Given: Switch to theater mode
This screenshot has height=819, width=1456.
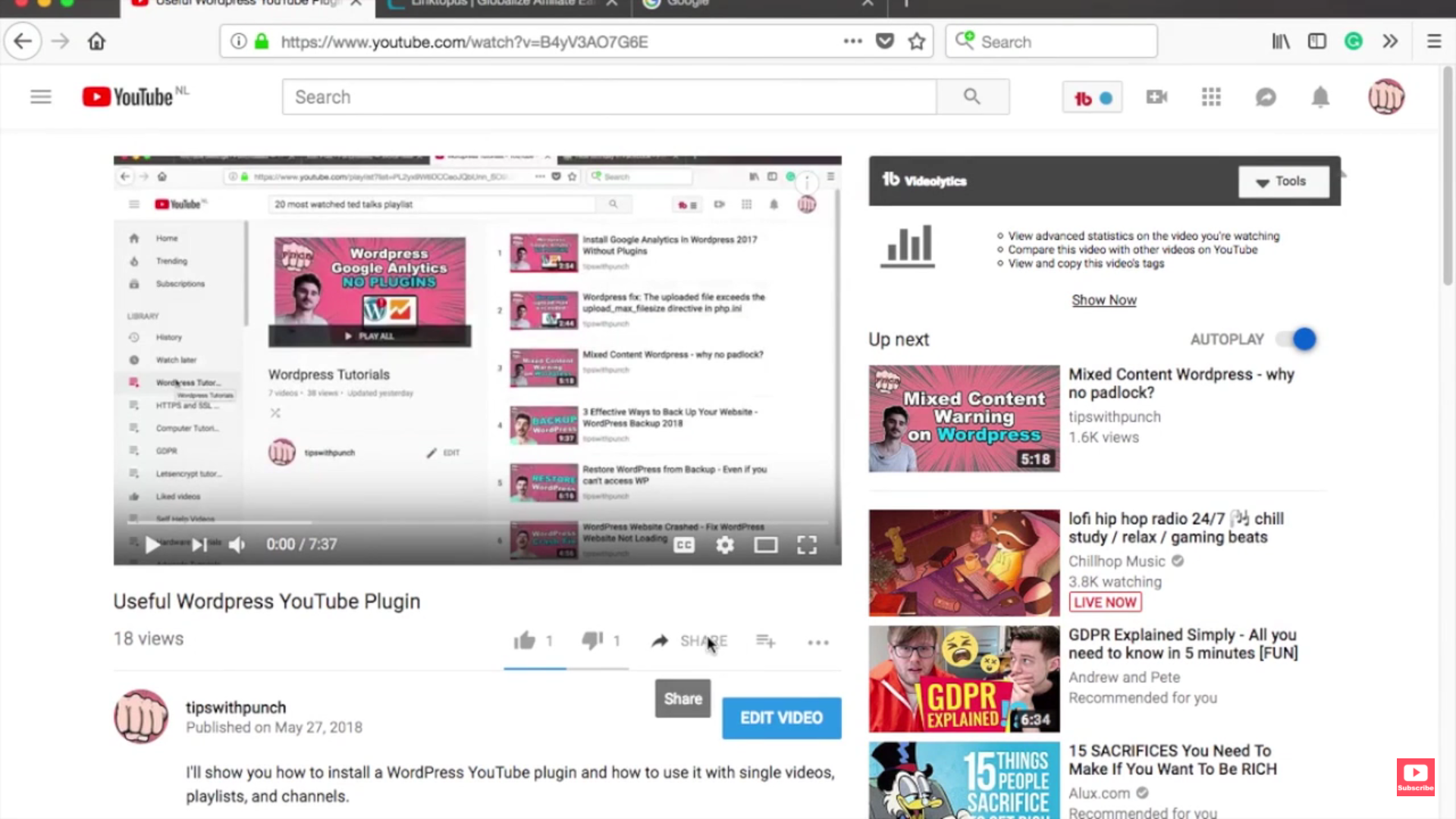Looking at the screenshot, I should [766, 544].
